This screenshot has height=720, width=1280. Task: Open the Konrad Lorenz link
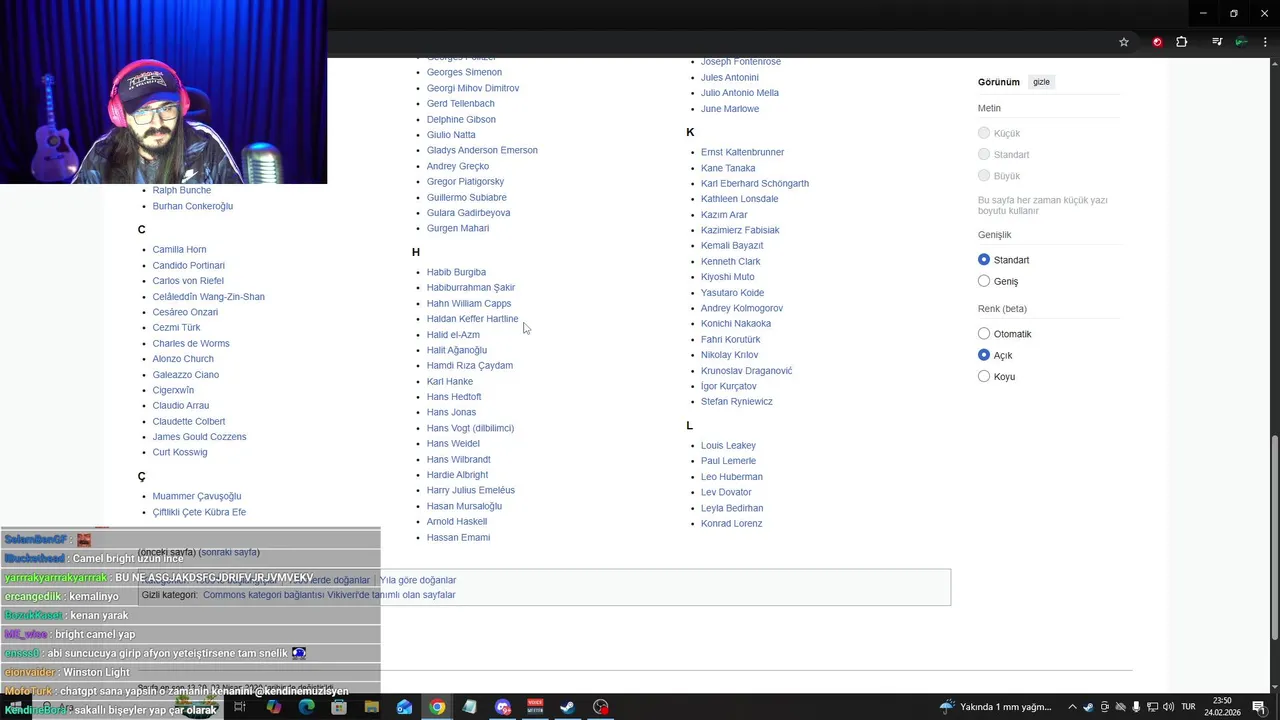click(732, 523)
